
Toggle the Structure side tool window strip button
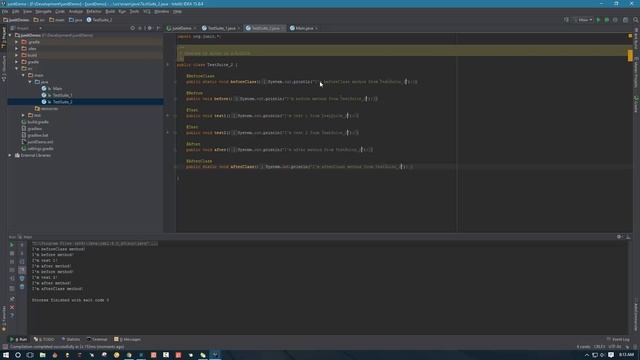point(4,68)
